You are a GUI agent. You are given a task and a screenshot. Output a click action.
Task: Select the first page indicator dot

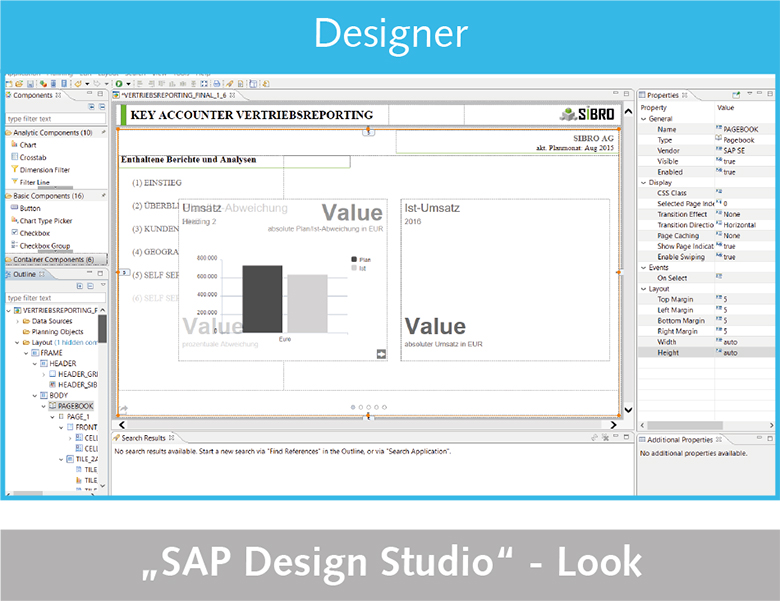353,407
